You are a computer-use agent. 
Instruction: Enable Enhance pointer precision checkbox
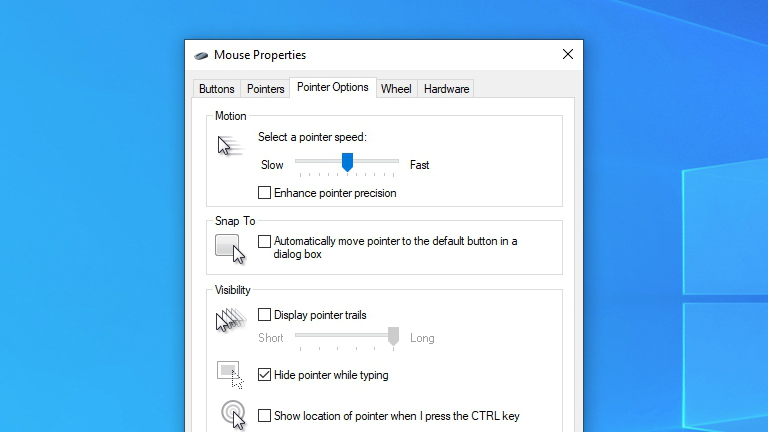pyautogui.click(x=264, y=192)
